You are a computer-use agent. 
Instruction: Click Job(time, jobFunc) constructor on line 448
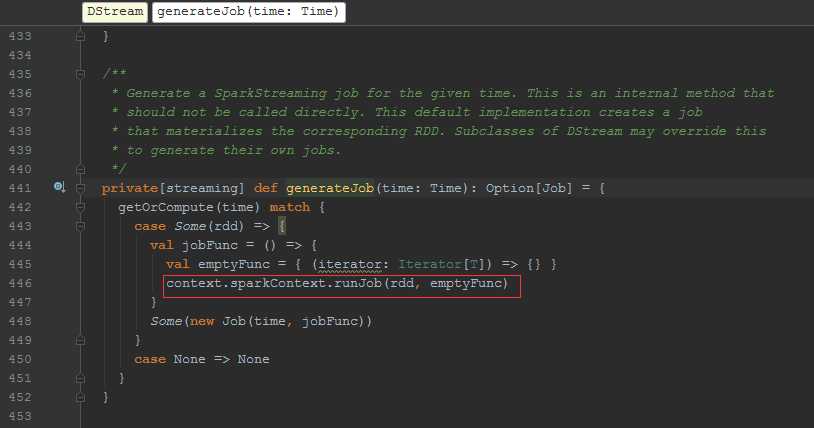[293, 321]
